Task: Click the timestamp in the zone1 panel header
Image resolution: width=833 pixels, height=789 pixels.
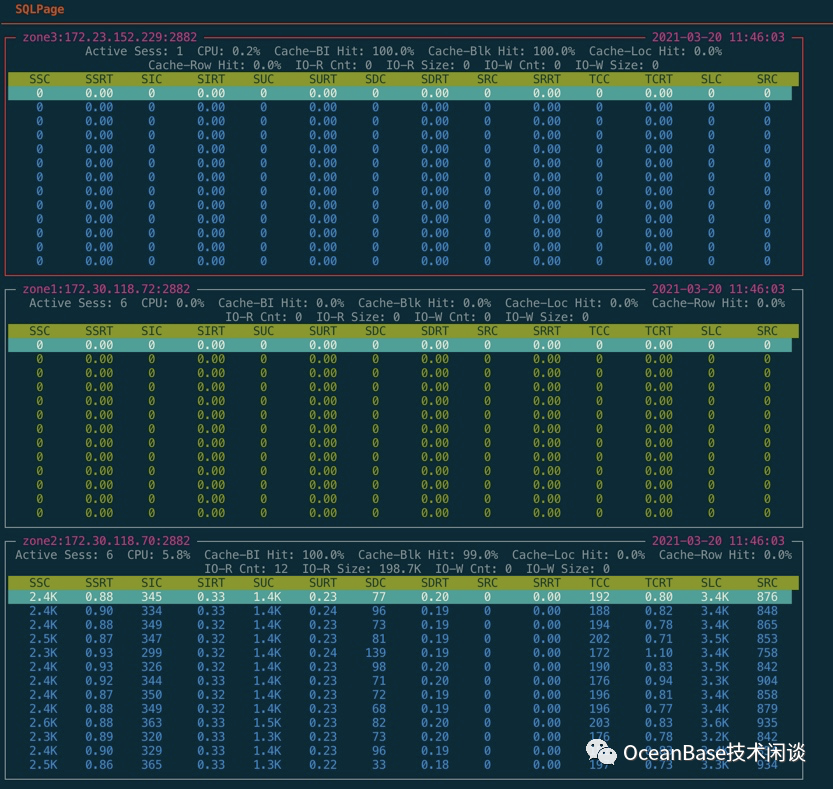Action: 718,289
